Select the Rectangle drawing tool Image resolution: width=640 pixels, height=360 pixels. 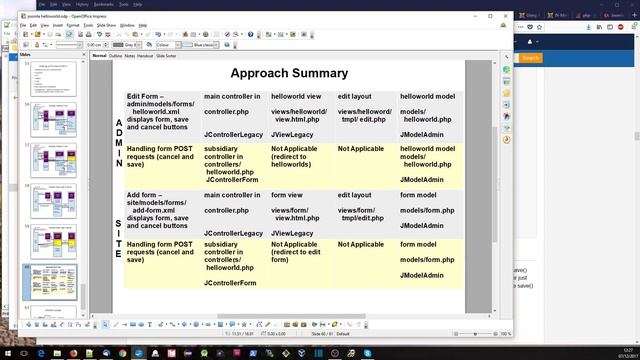(133, 324)
